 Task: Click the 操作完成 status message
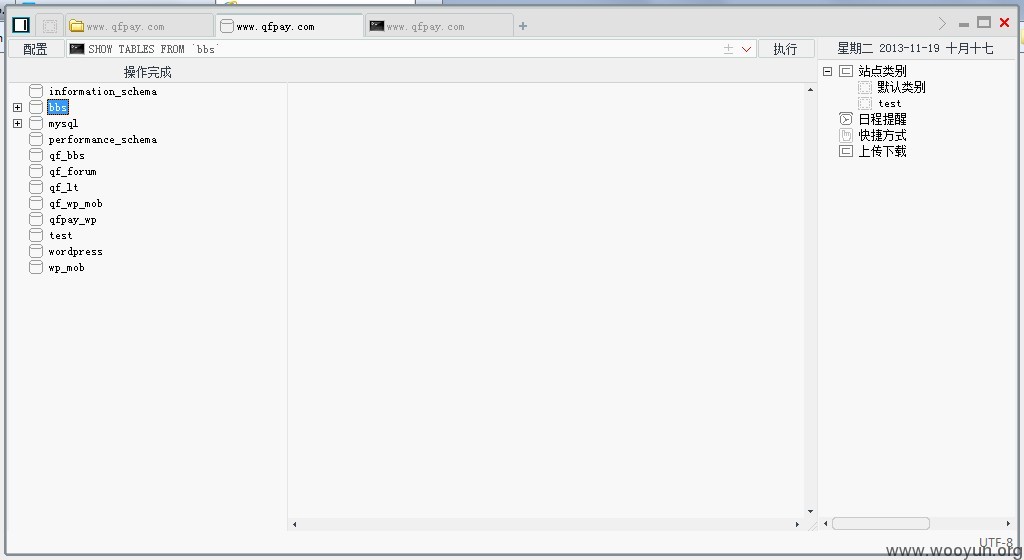pos(148,72)
